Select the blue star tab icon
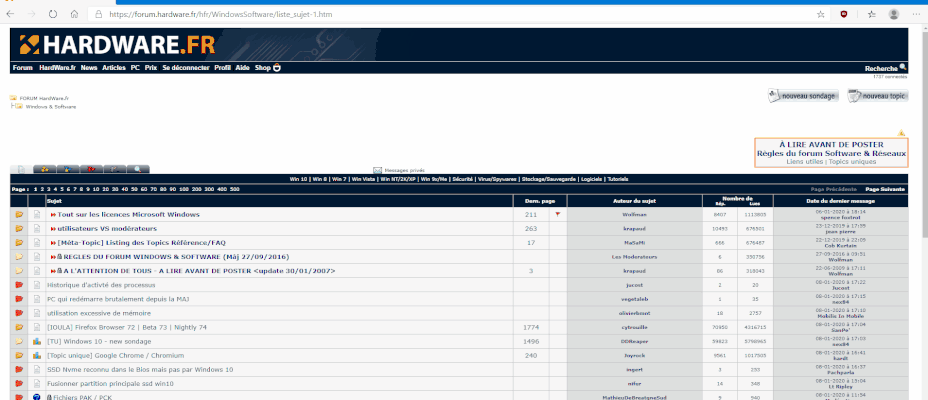Screen dimensions: 928x400 (x=67, y=169)
